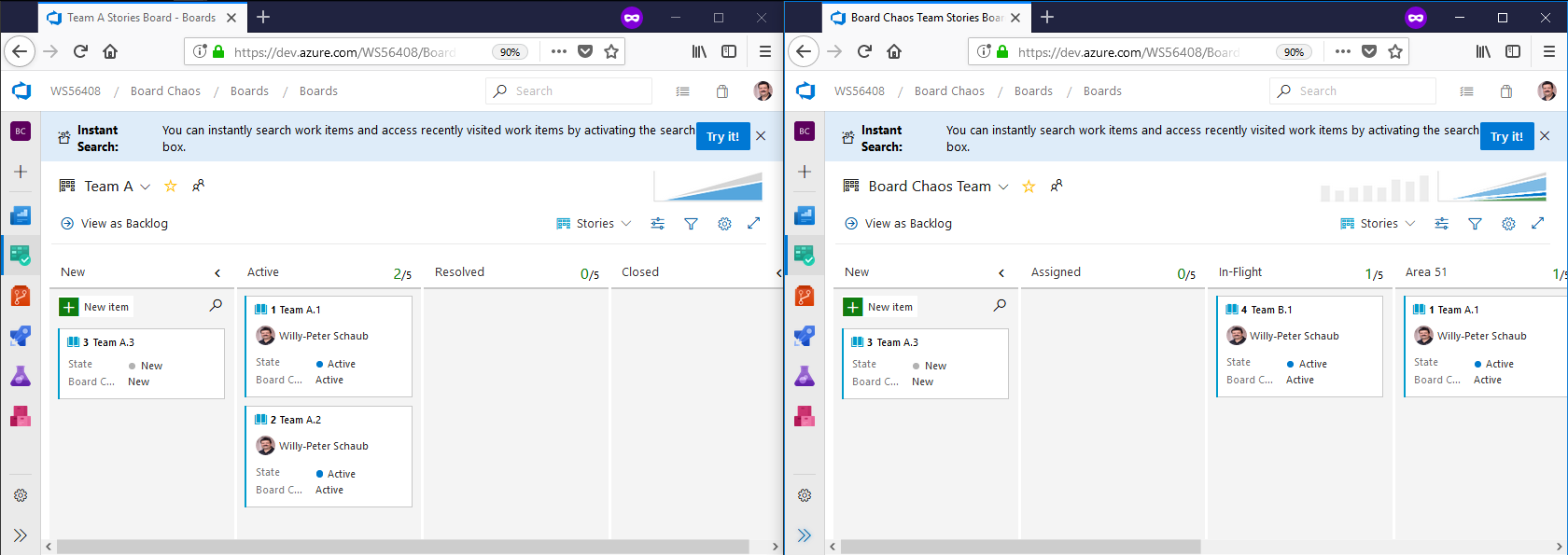This screenshot has width=1568, height=555.
Task: Search New column magnifier in right window
Action: (x=1000, y=305)
